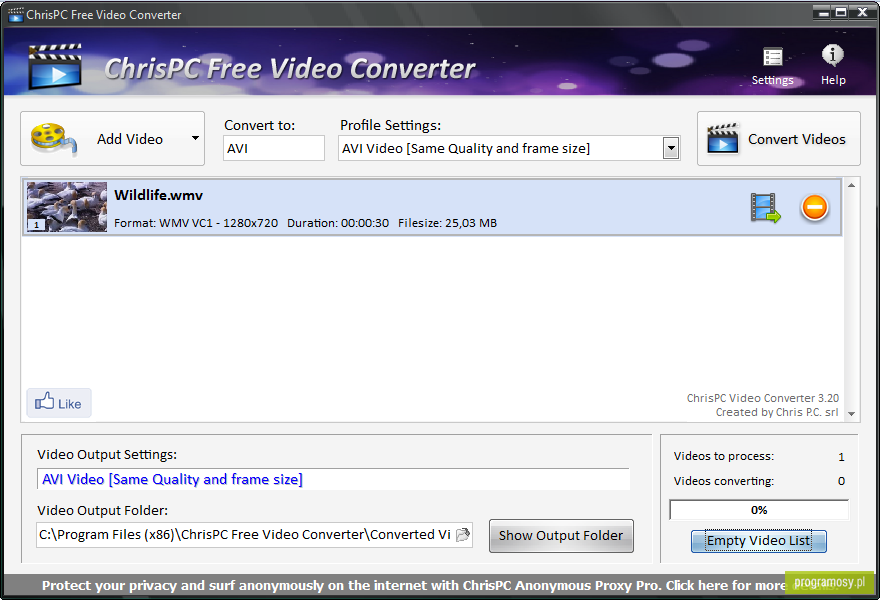The height and width of the screenshot is (600, 880).
Task: Click scroll down arrow of video list
Action: coord(851,414)
